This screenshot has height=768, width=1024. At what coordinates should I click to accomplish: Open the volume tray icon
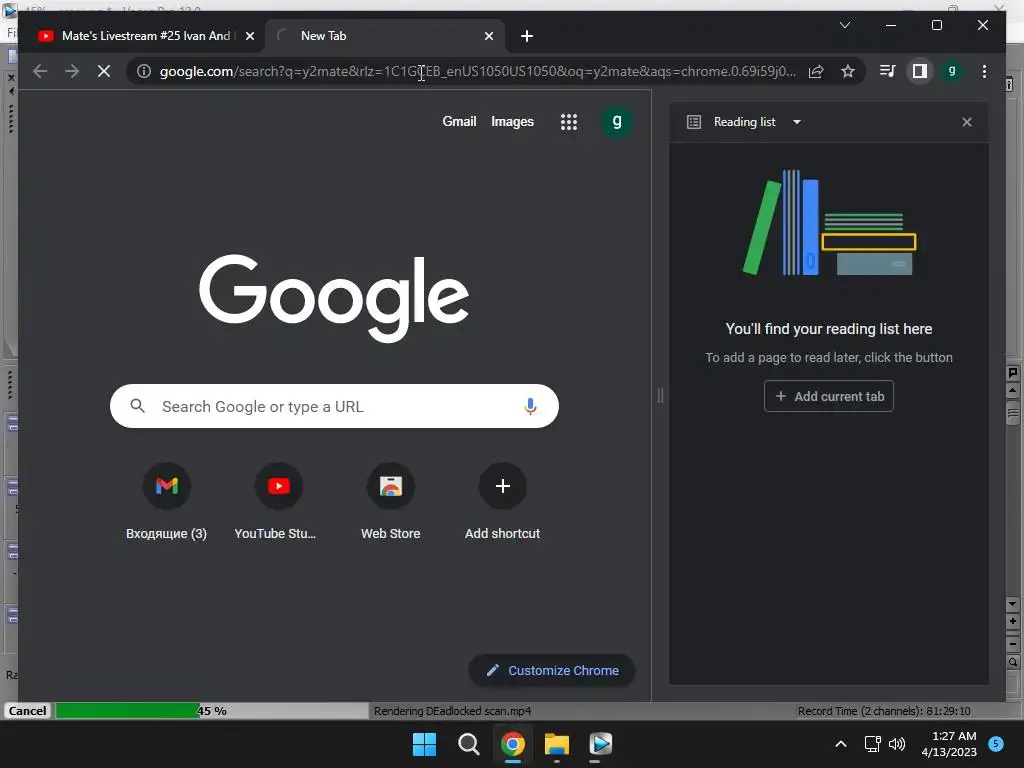pos(898,744)
